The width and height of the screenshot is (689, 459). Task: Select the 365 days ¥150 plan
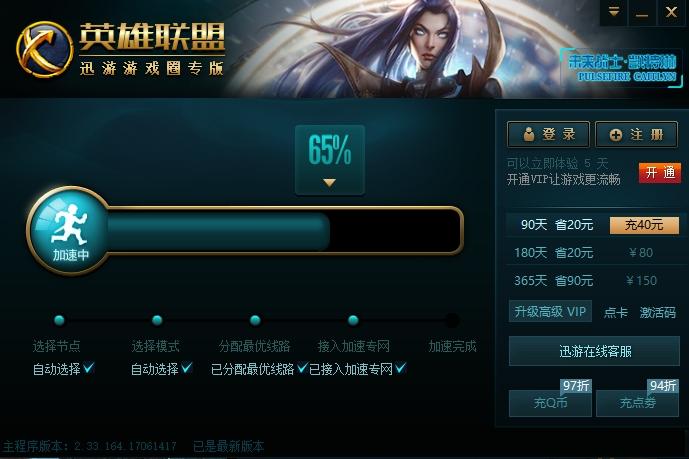(x=595, y=280)
